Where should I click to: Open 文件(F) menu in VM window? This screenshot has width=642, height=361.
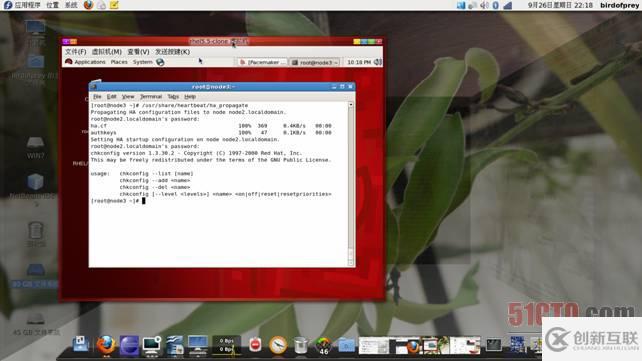tap(75, 52)
